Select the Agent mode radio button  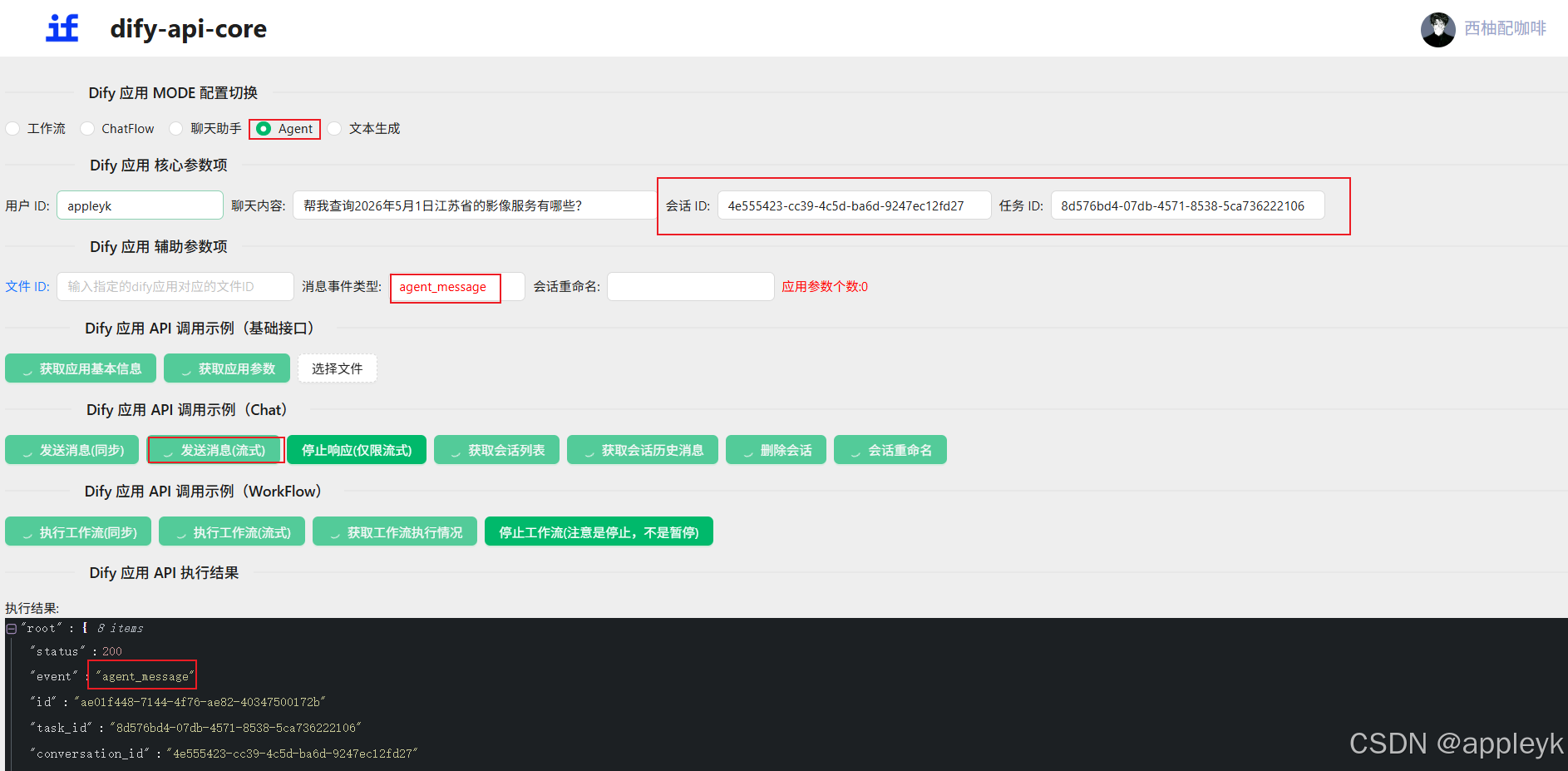click(x=264, y=128)
